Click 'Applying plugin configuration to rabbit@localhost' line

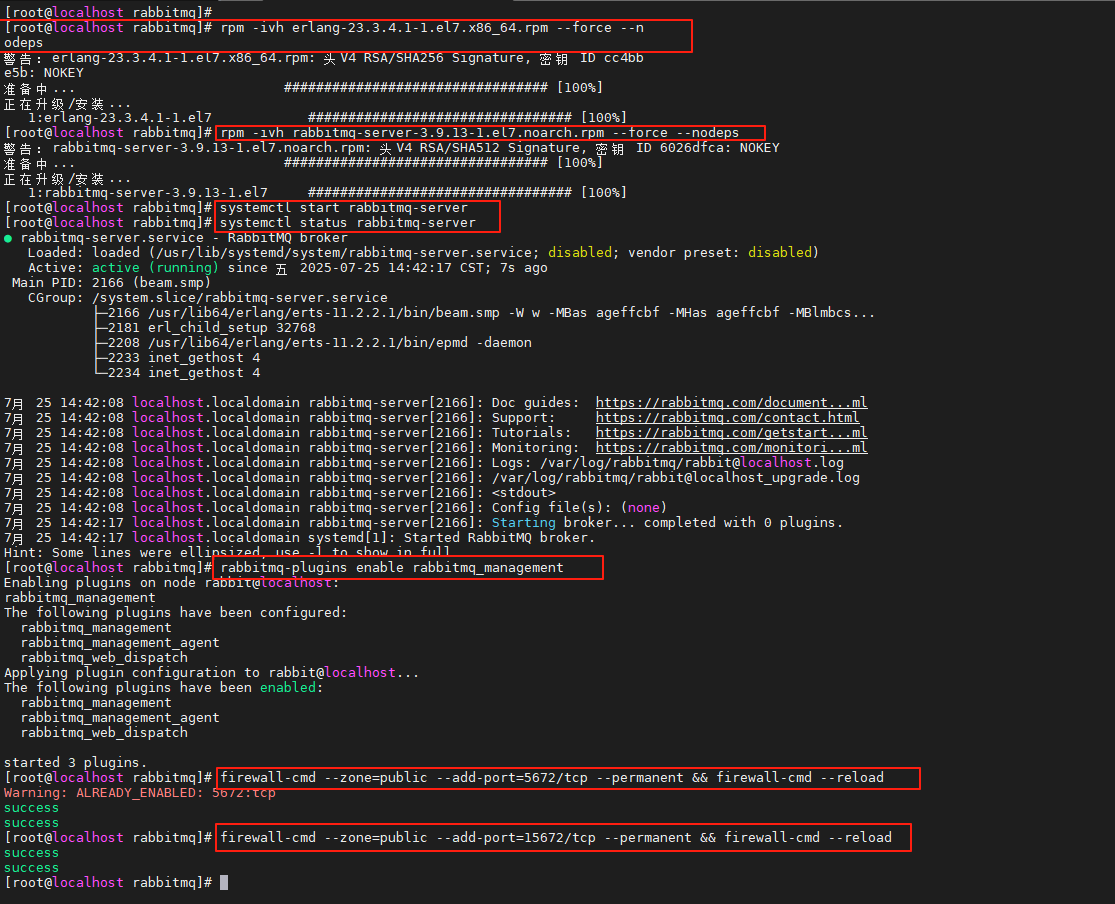click(211, 672)
